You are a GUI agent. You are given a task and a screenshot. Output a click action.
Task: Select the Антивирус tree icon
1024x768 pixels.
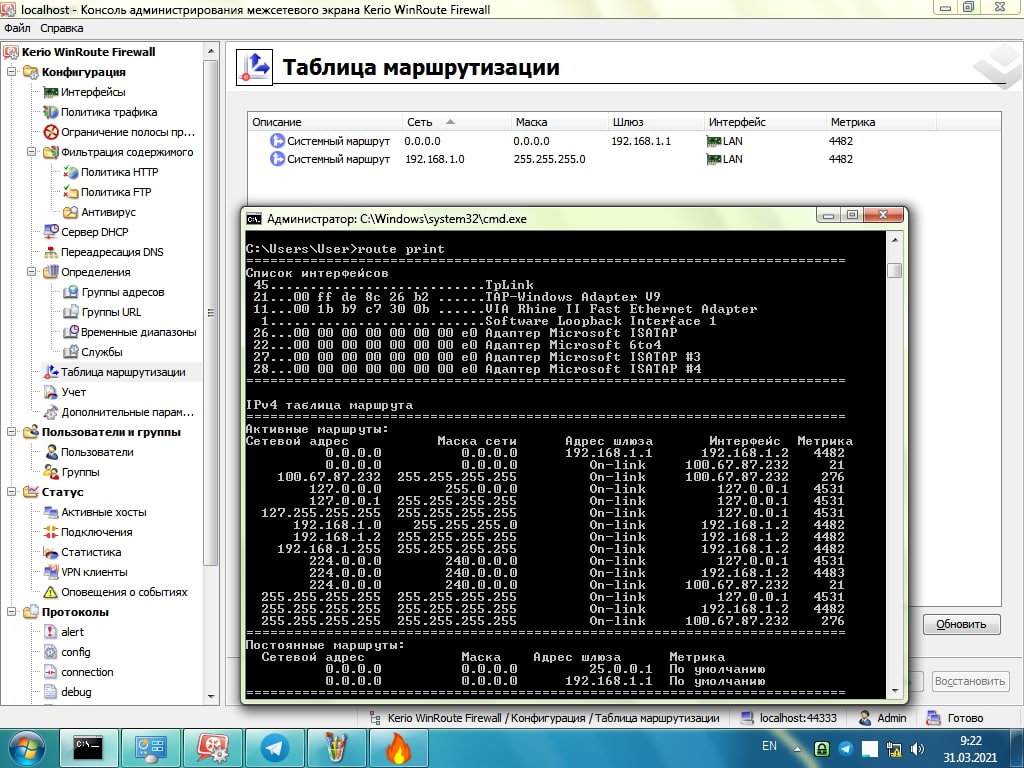click(x=71, y=212)
